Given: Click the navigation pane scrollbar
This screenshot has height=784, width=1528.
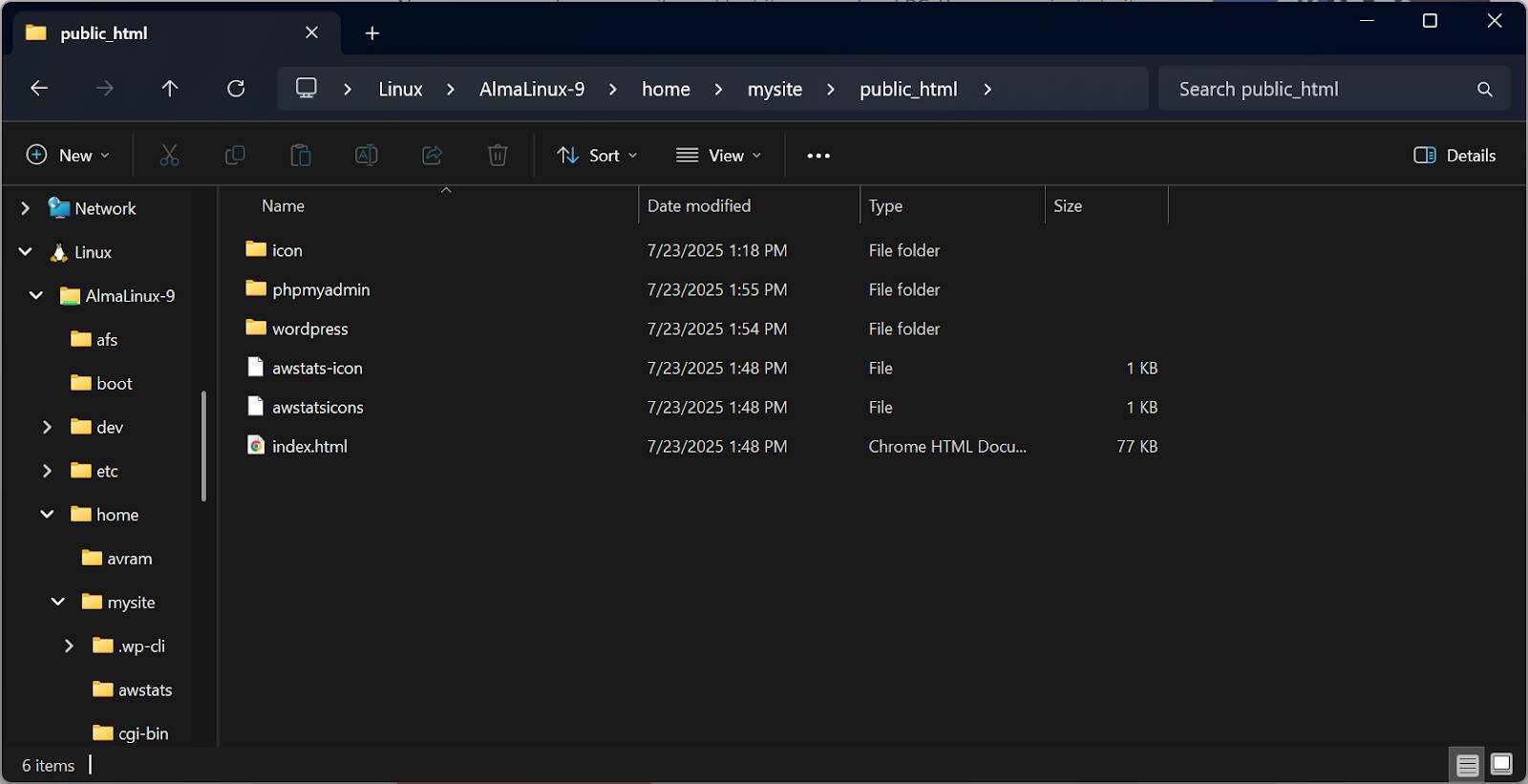Looking at the screenshot, I should [203, 446].
